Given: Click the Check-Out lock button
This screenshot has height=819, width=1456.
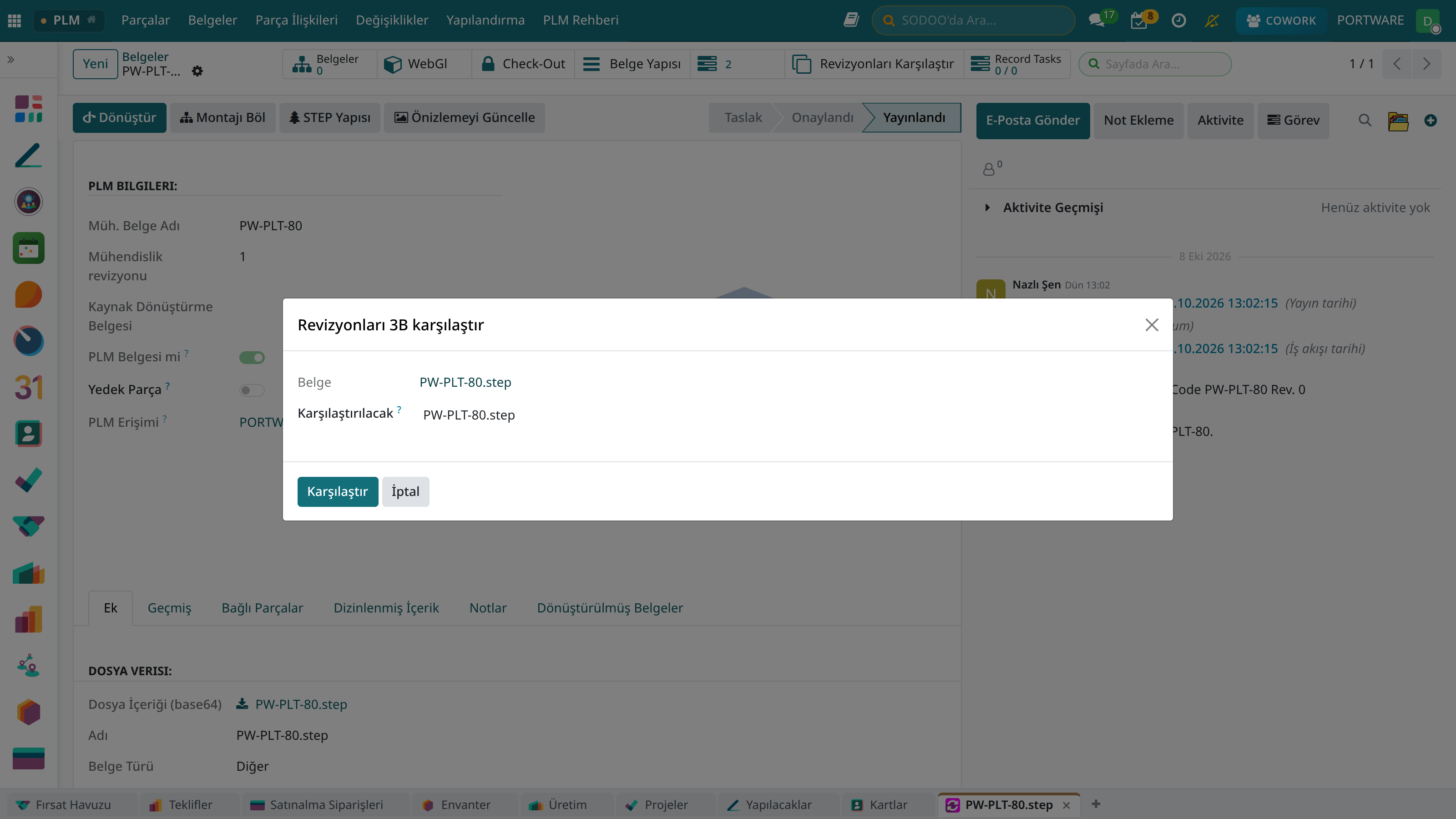Looking at the screenshot, I should point(523,64).
